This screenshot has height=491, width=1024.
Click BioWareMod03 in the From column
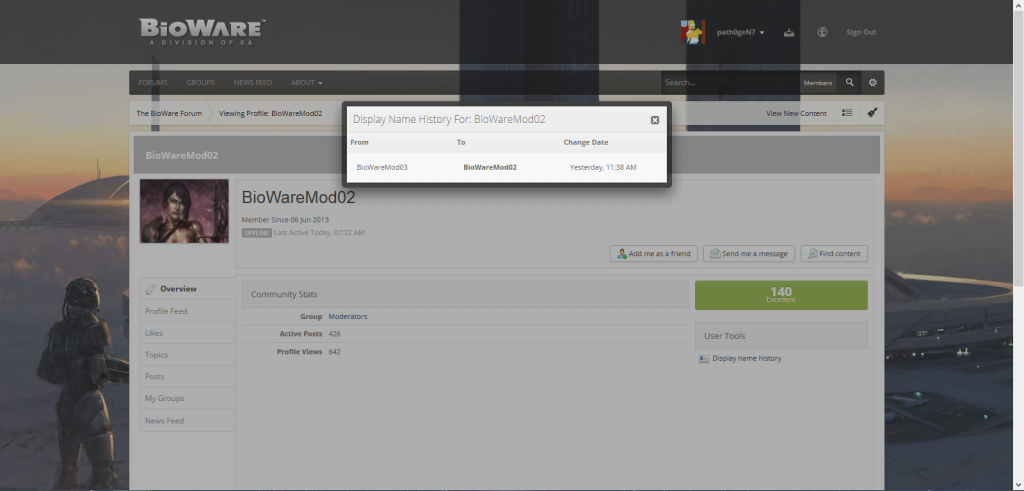tap(382, 168)
